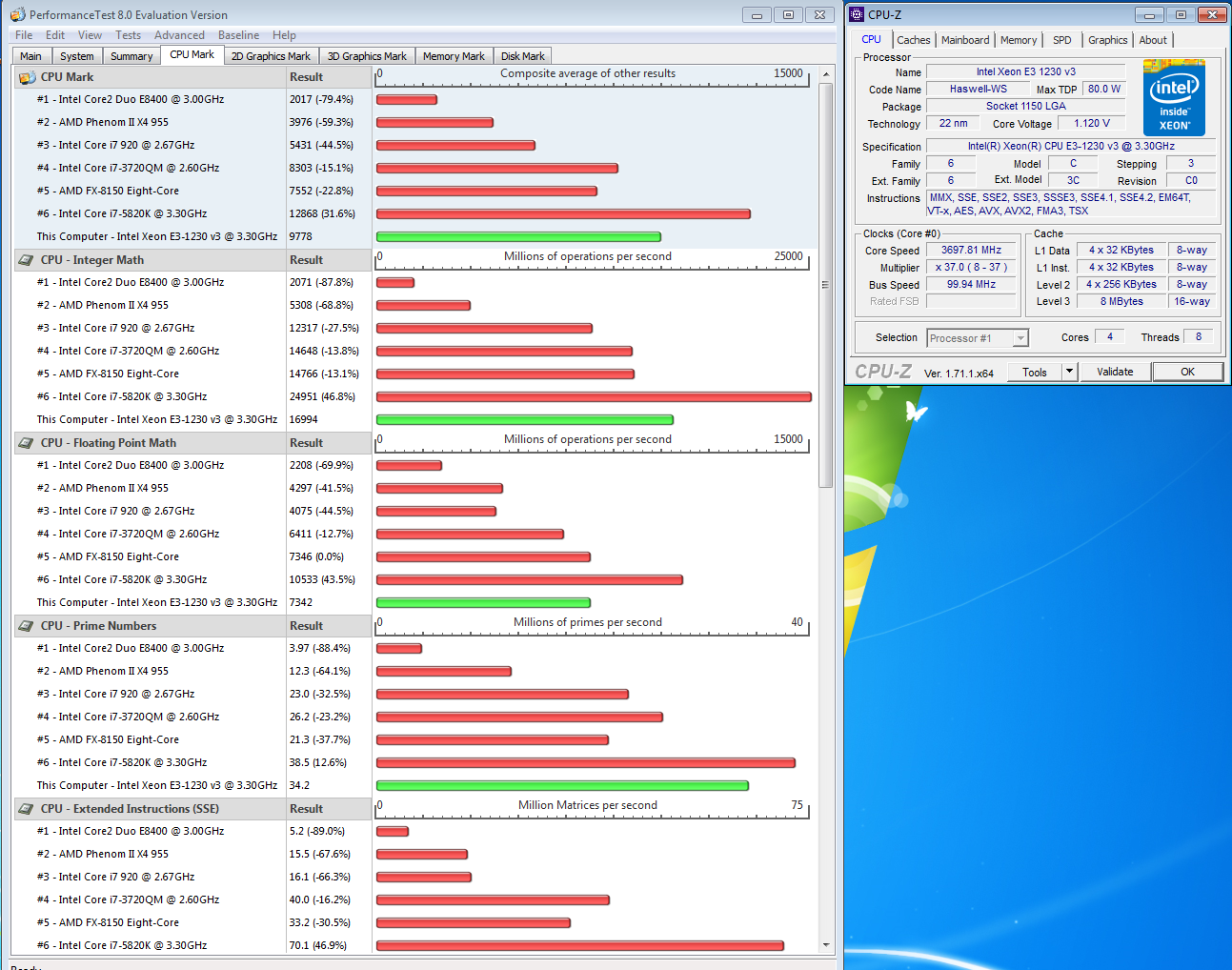
Task: Switch to the 2D Graphics Mark tab
Action: click(271, 56)
